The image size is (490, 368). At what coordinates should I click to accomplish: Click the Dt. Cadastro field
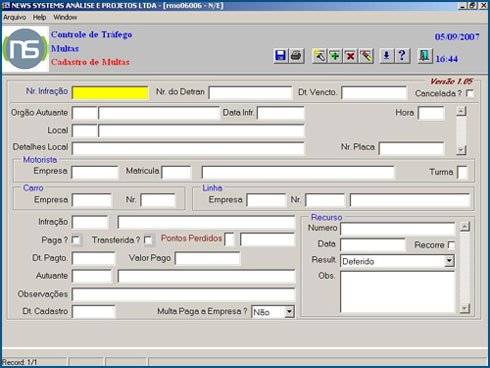click(93, 312)
